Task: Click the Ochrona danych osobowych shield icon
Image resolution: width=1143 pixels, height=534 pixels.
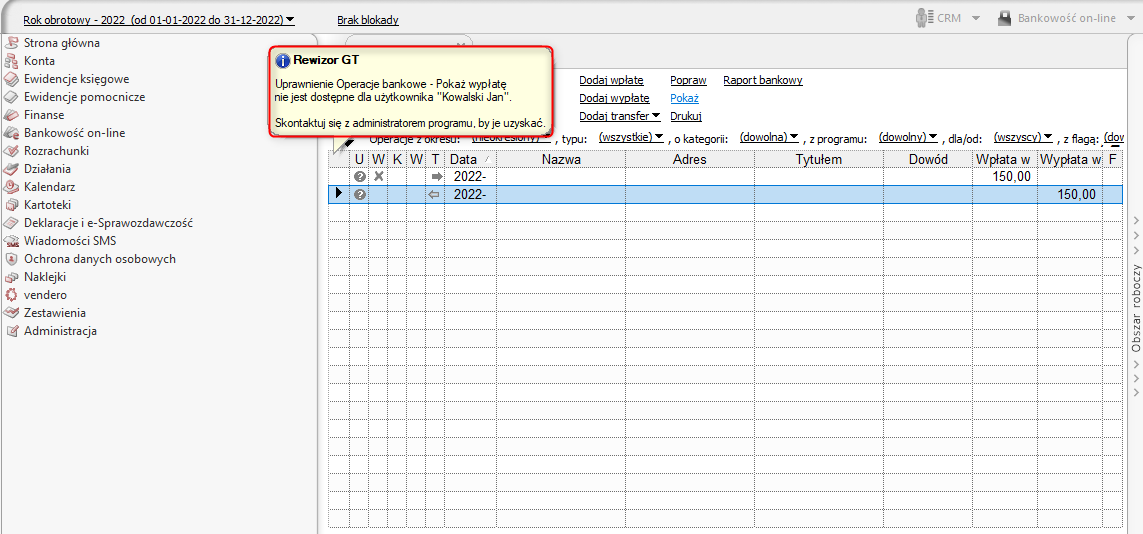Action: (11, 259)
